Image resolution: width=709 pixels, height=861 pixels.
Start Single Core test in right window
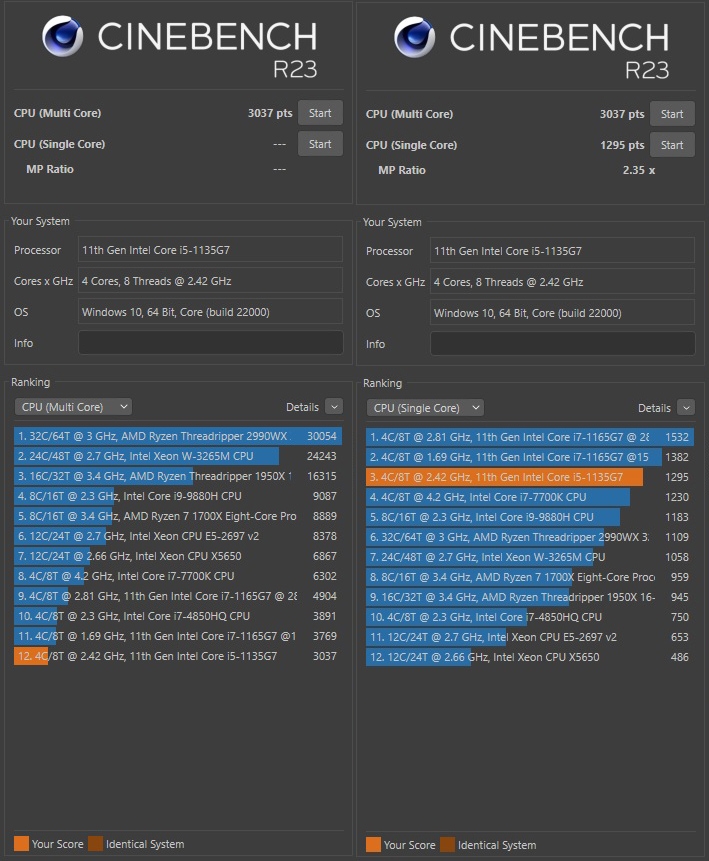point(672,145)
